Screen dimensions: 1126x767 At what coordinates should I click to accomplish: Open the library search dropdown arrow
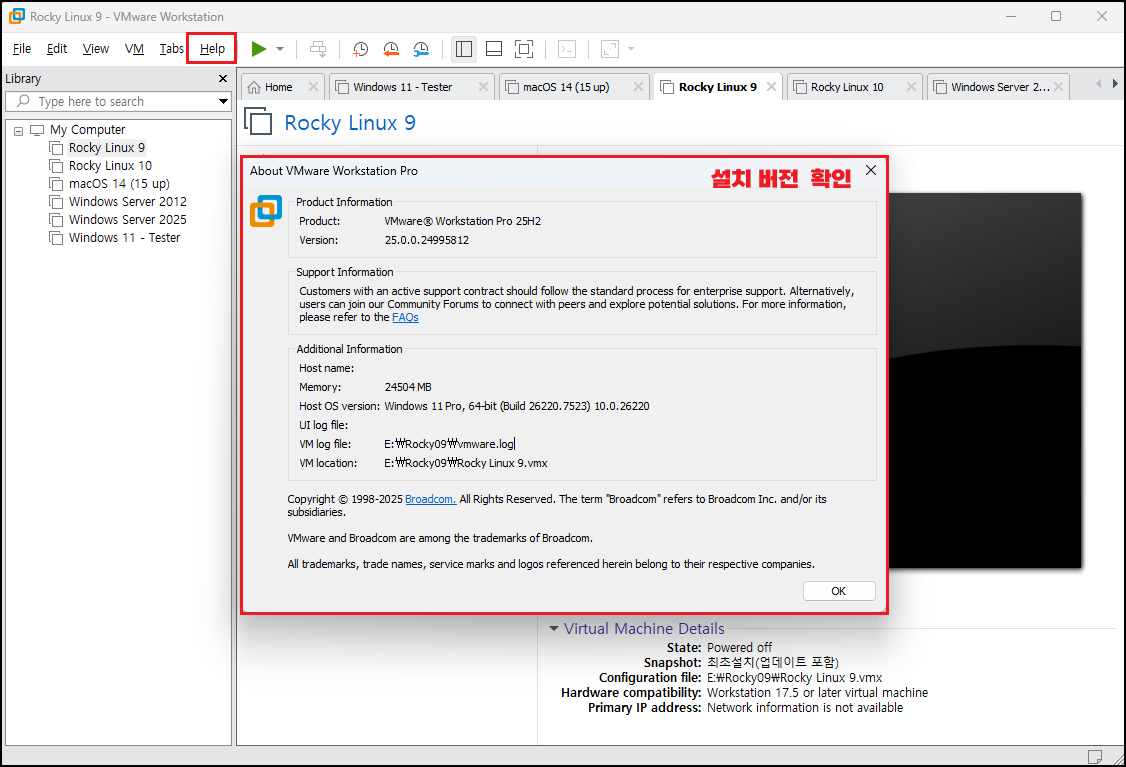(223, 101)
